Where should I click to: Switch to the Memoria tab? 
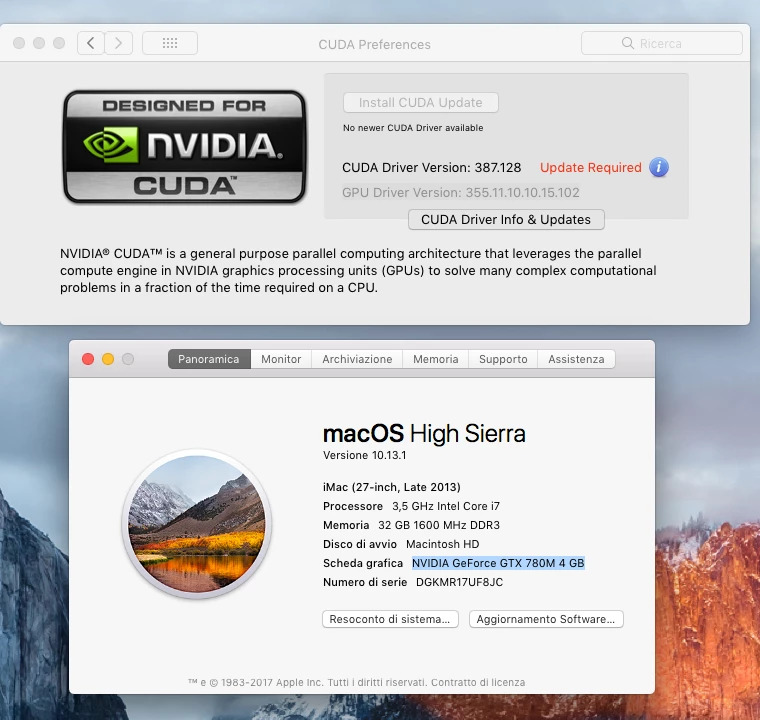coord(436,359)
